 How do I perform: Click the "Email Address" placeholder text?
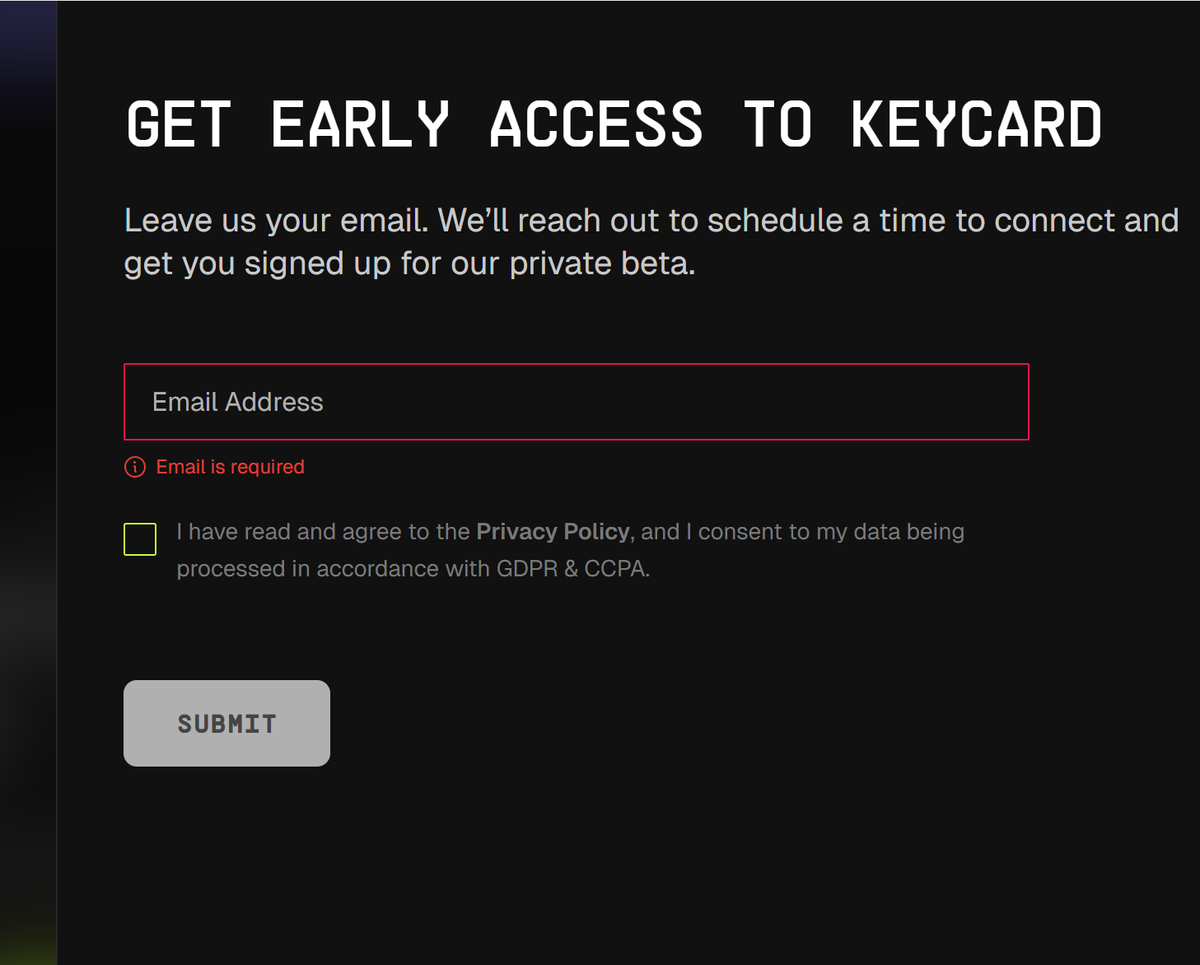238,402
